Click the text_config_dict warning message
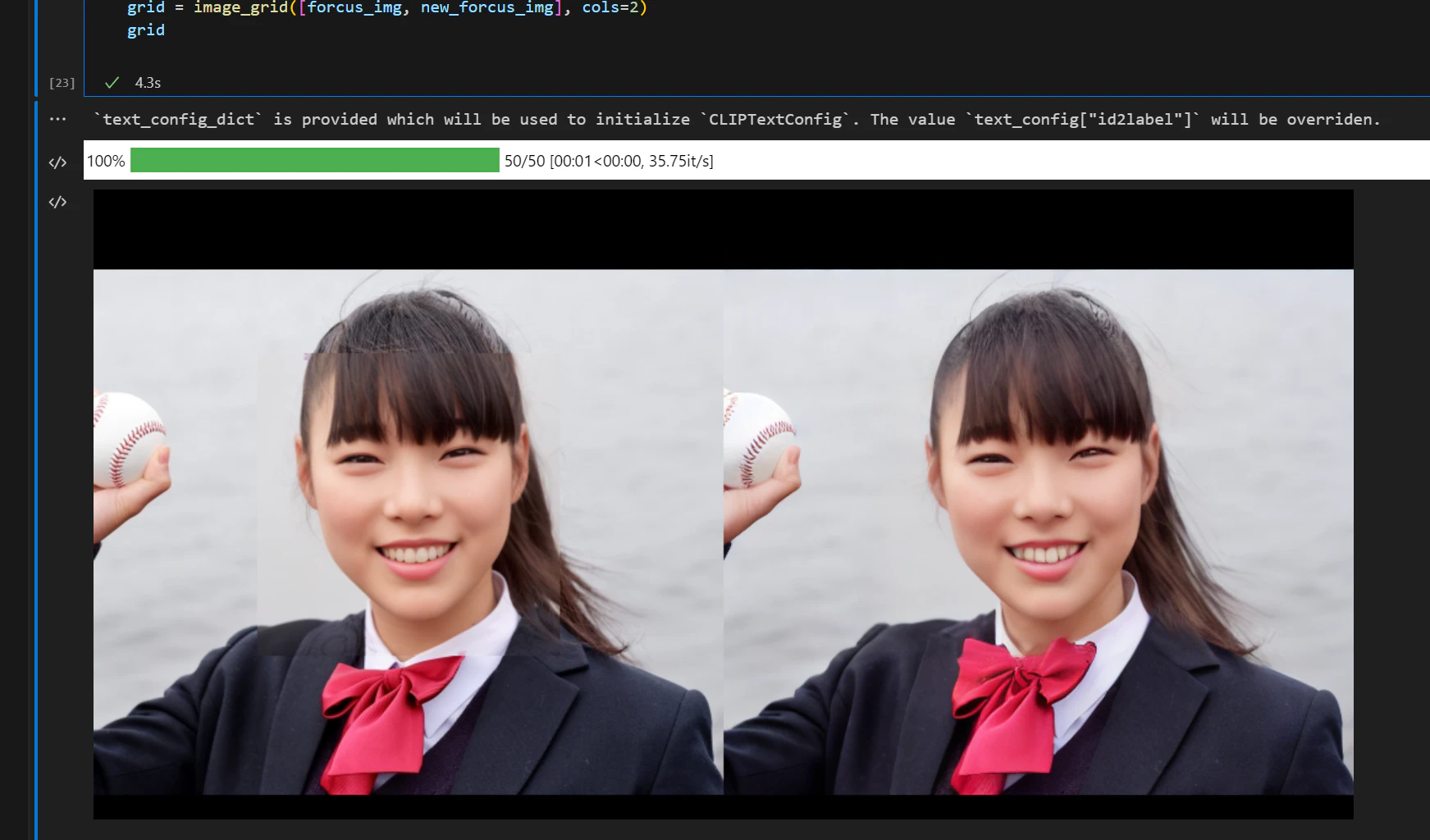Screen dimensions: 1430x840 737,120
